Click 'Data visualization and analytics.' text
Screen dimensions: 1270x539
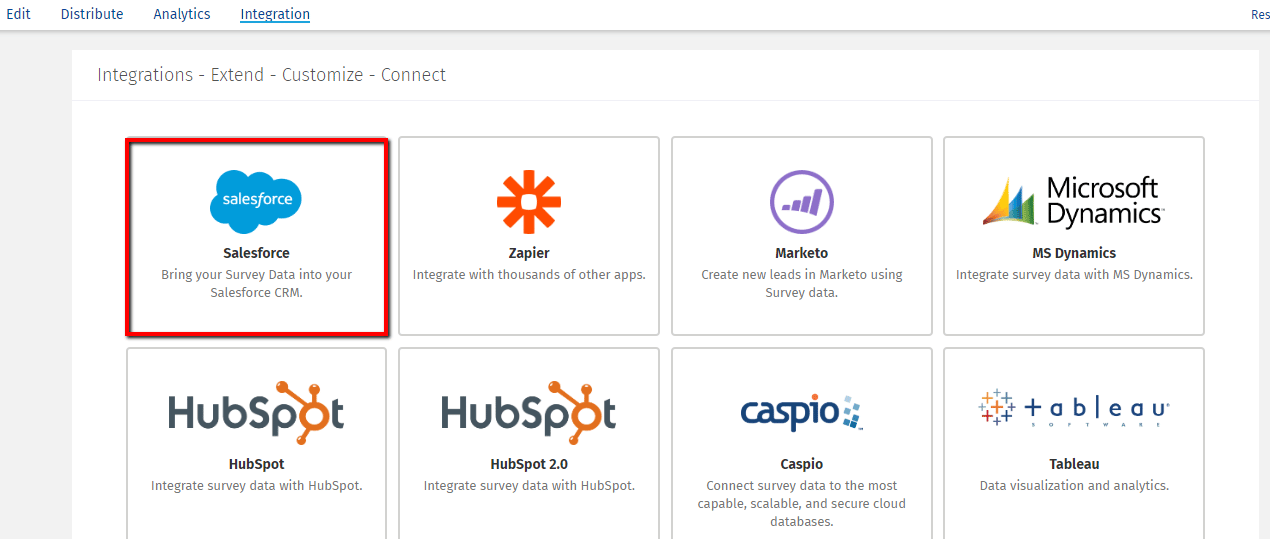1074,485
